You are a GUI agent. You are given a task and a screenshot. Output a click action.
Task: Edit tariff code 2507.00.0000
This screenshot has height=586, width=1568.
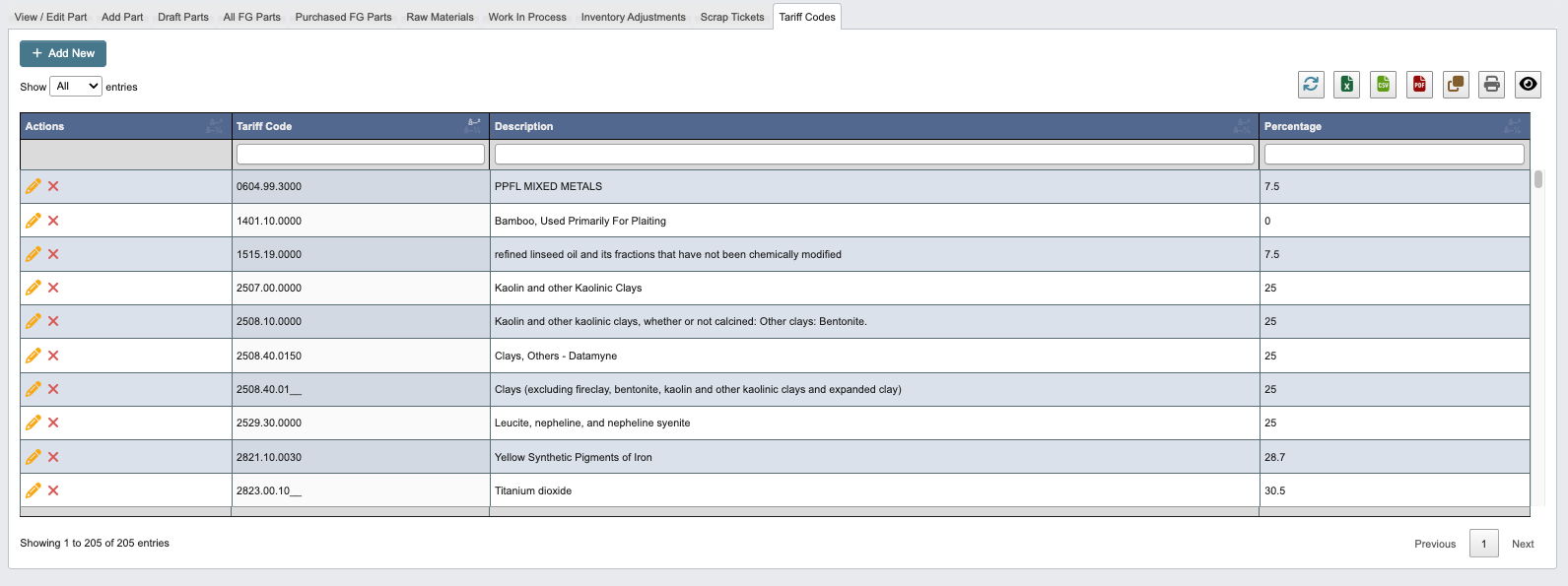tap(33, 288)
